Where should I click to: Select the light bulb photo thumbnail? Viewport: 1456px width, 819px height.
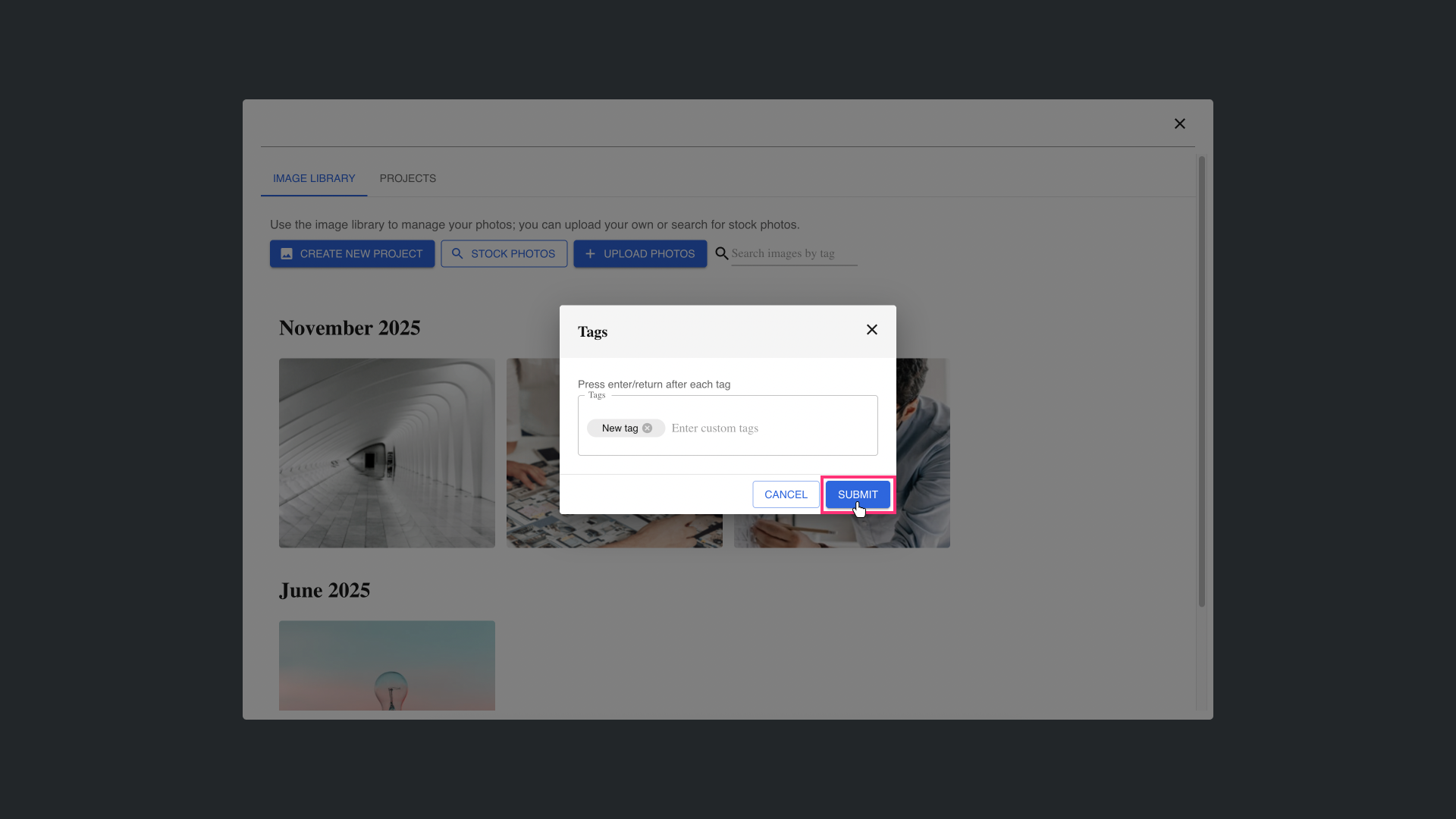click(387, 665)
